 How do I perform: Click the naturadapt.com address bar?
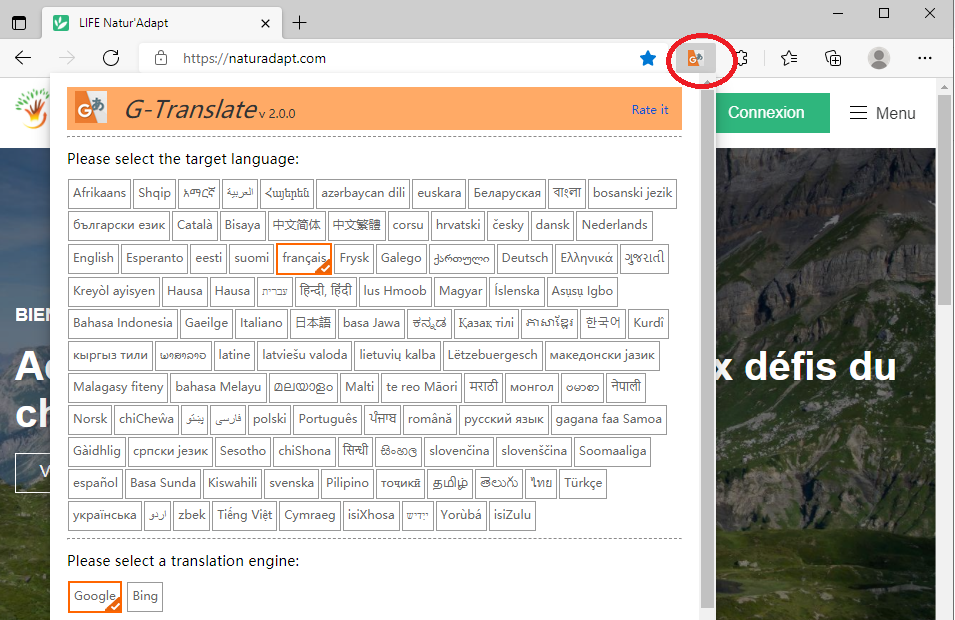[402, 58]
